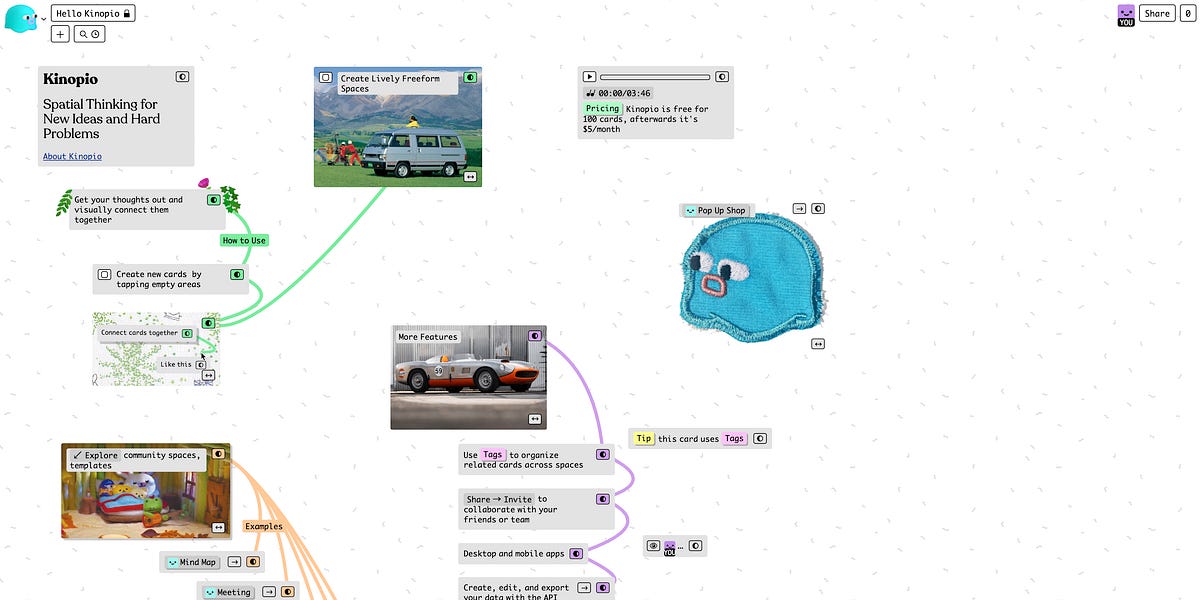Screen dimensions: 1200x600
Task: Play the audio card
Action: coord(589,76)
